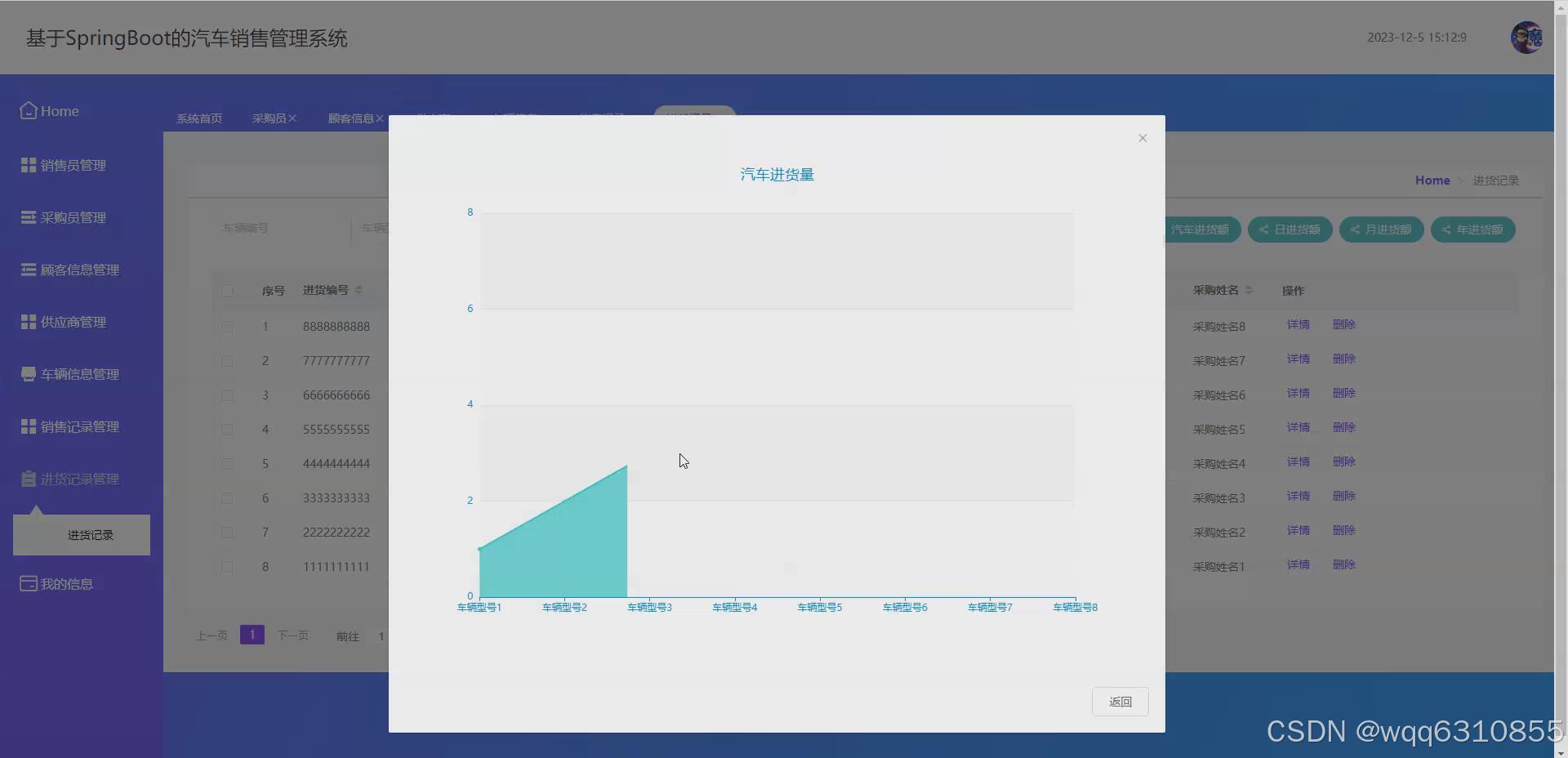Click 车辆型号8 axis label on chart
The height and width of the screenshot is (758, 1568).
point(1076,607)
